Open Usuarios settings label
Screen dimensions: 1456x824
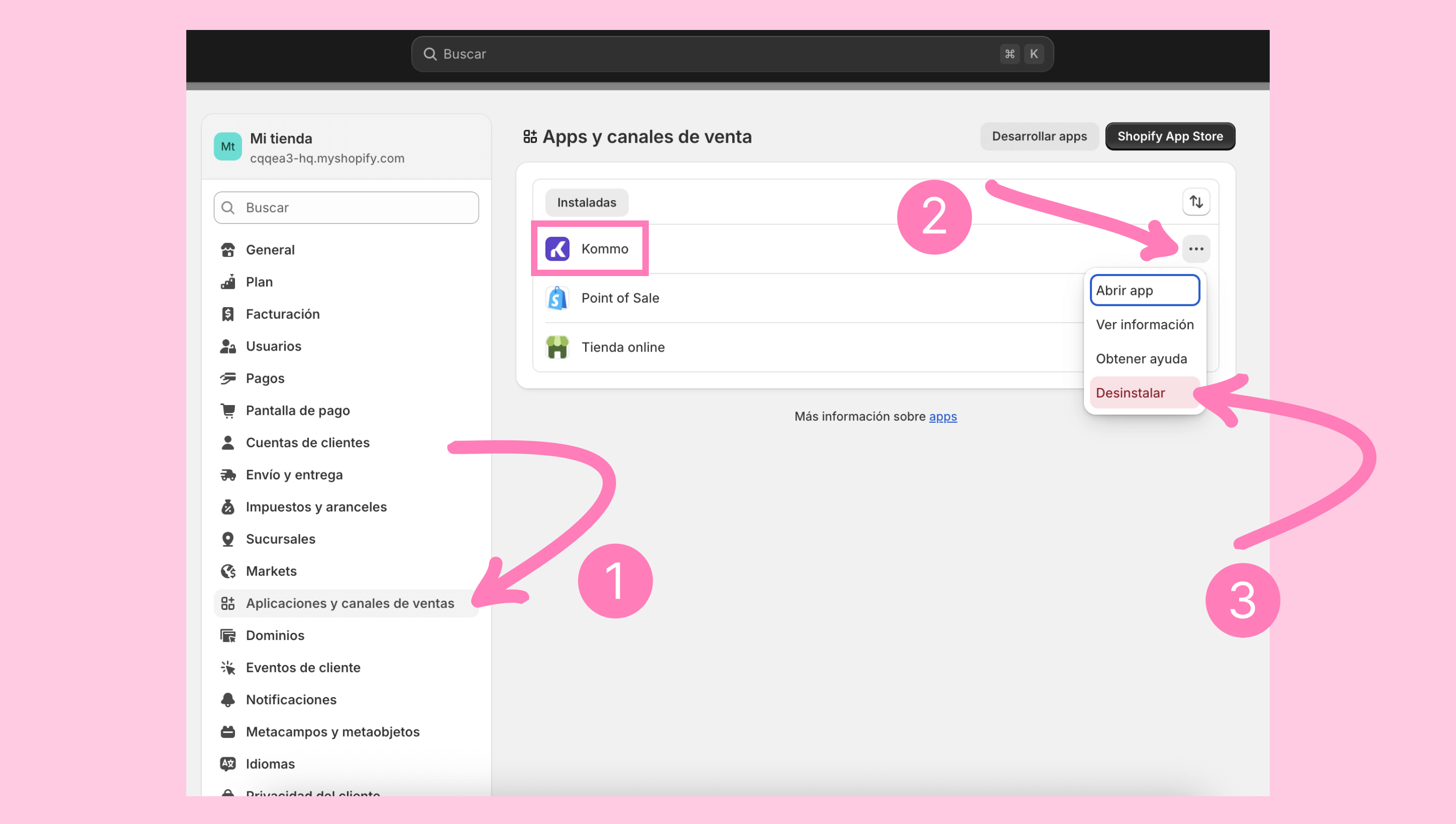[x=274, y=346]
